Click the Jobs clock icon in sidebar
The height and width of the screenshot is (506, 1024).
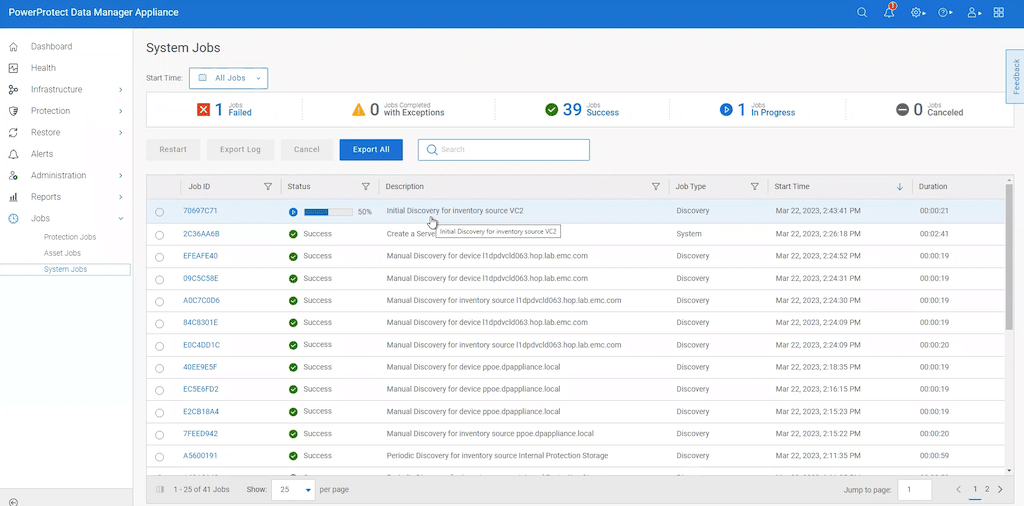pos(13,219)
